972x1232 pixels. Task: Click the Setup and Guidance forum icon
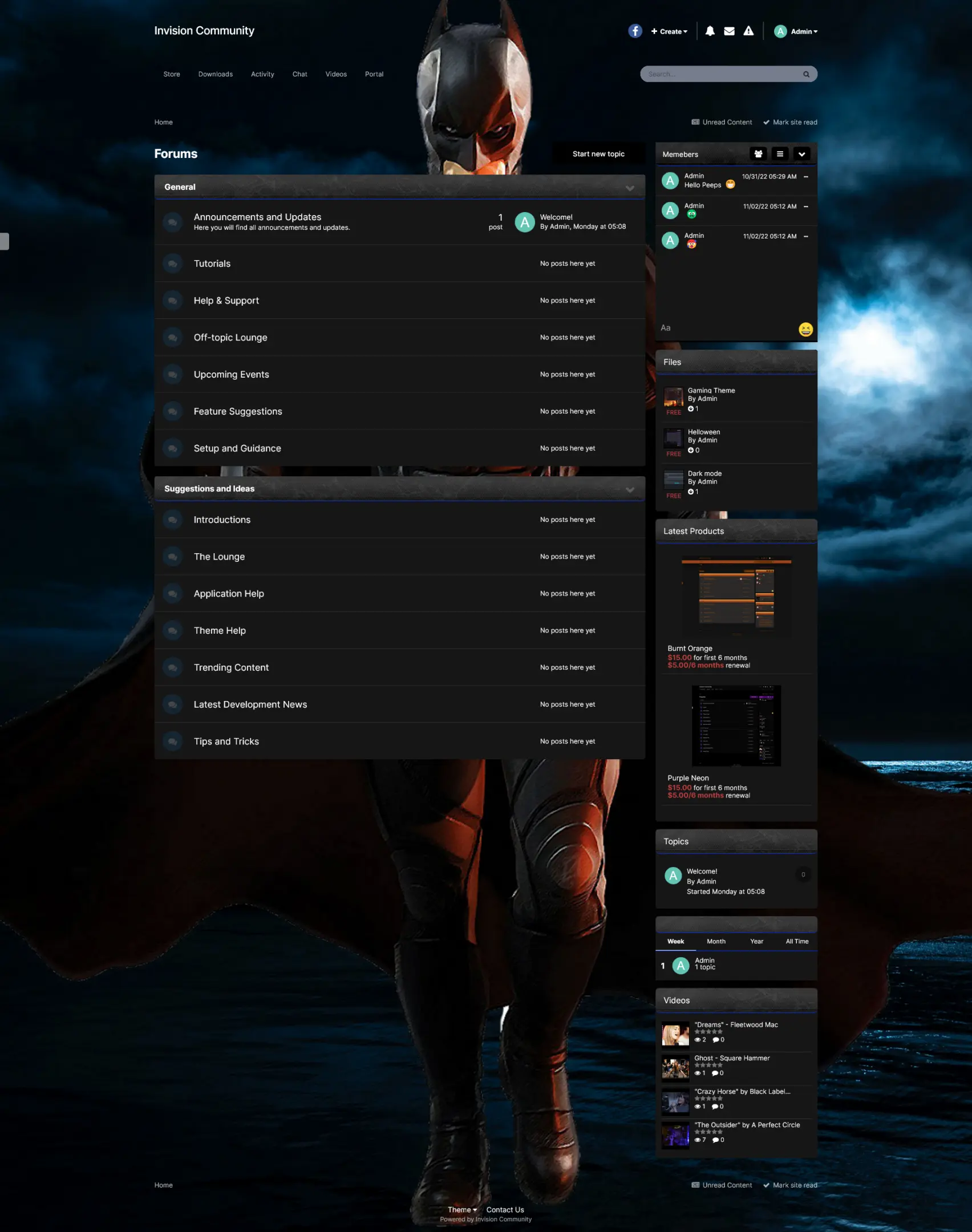point(172,448)
